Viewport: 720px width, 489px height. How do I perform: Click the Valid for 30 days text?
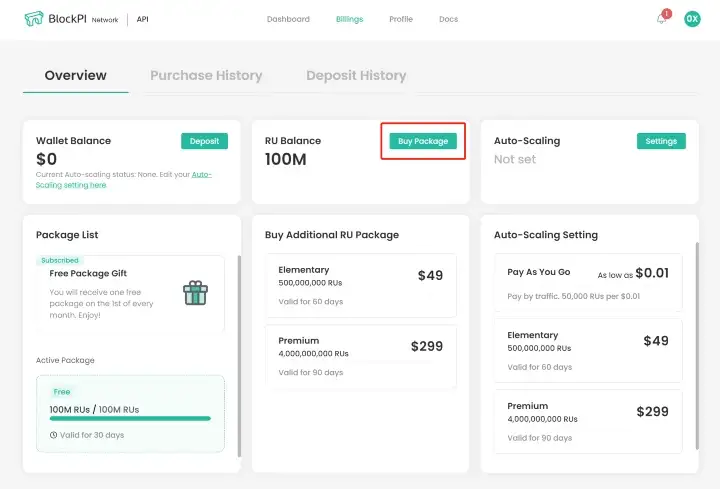click(x=92, y=435)
